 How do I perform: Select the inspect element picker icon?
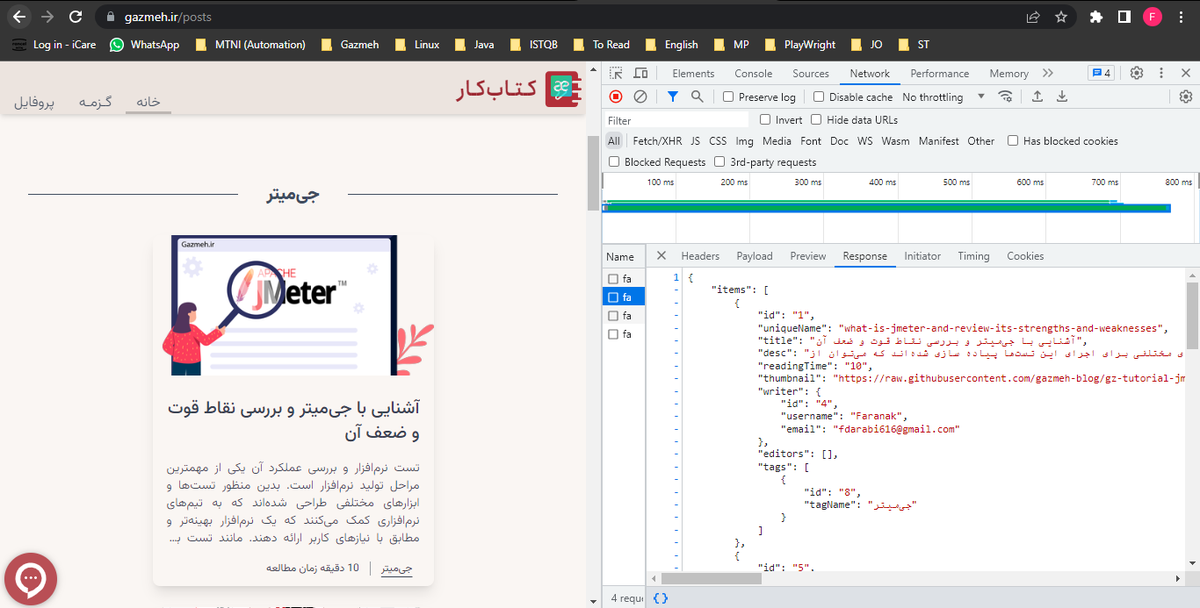pos(617,73)
